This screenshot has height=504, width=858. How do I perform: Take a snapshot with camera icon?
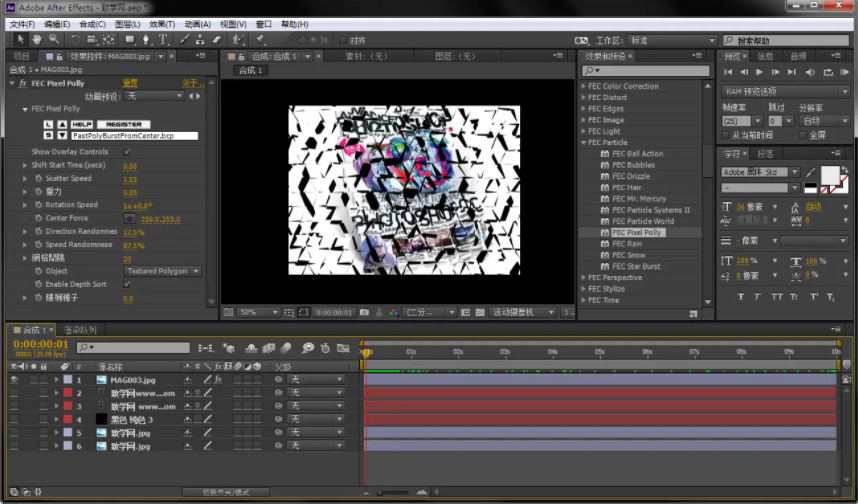click(364, 312)
